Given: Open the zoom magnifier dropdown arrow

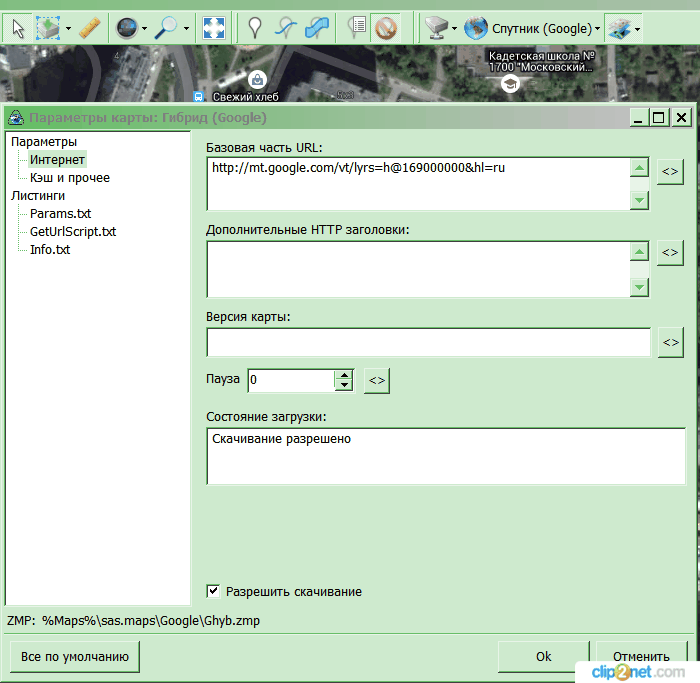Looking at the screenshot, I should tap(186, 28).
